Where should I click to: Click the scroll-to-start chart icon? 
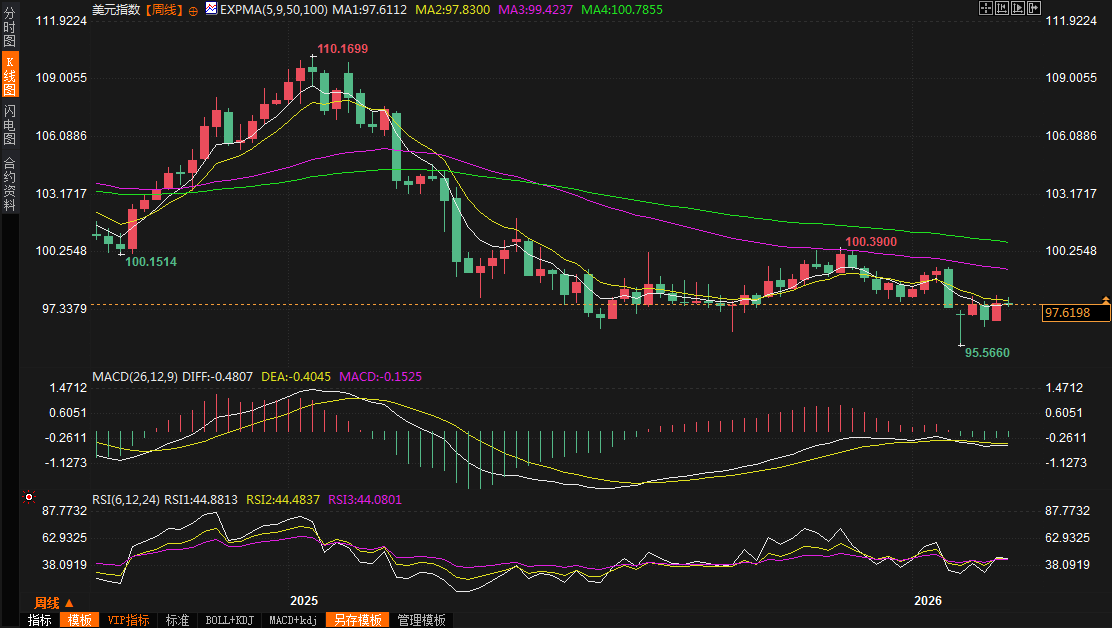tap(1002, 8)
